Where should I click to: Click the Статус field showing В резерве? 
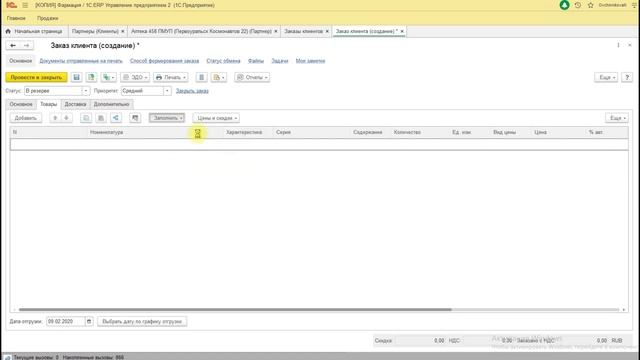pos(53,91)
